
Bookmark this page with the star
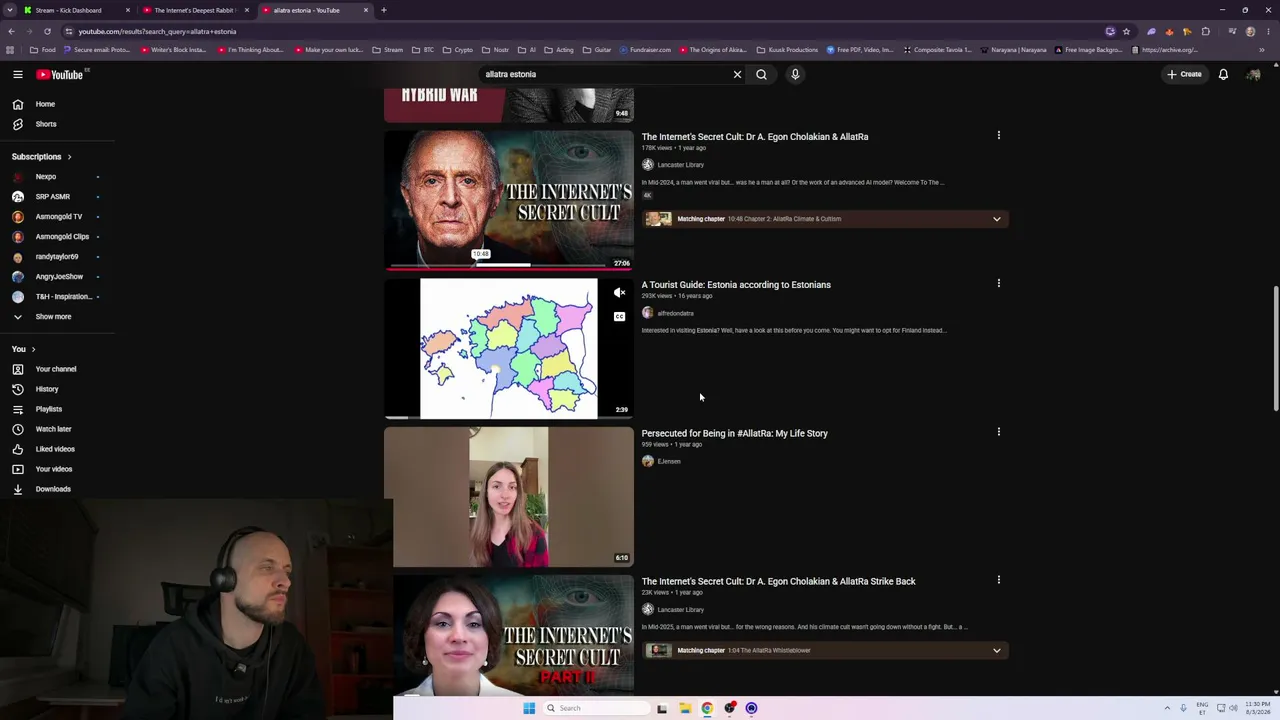[1126, 31]
